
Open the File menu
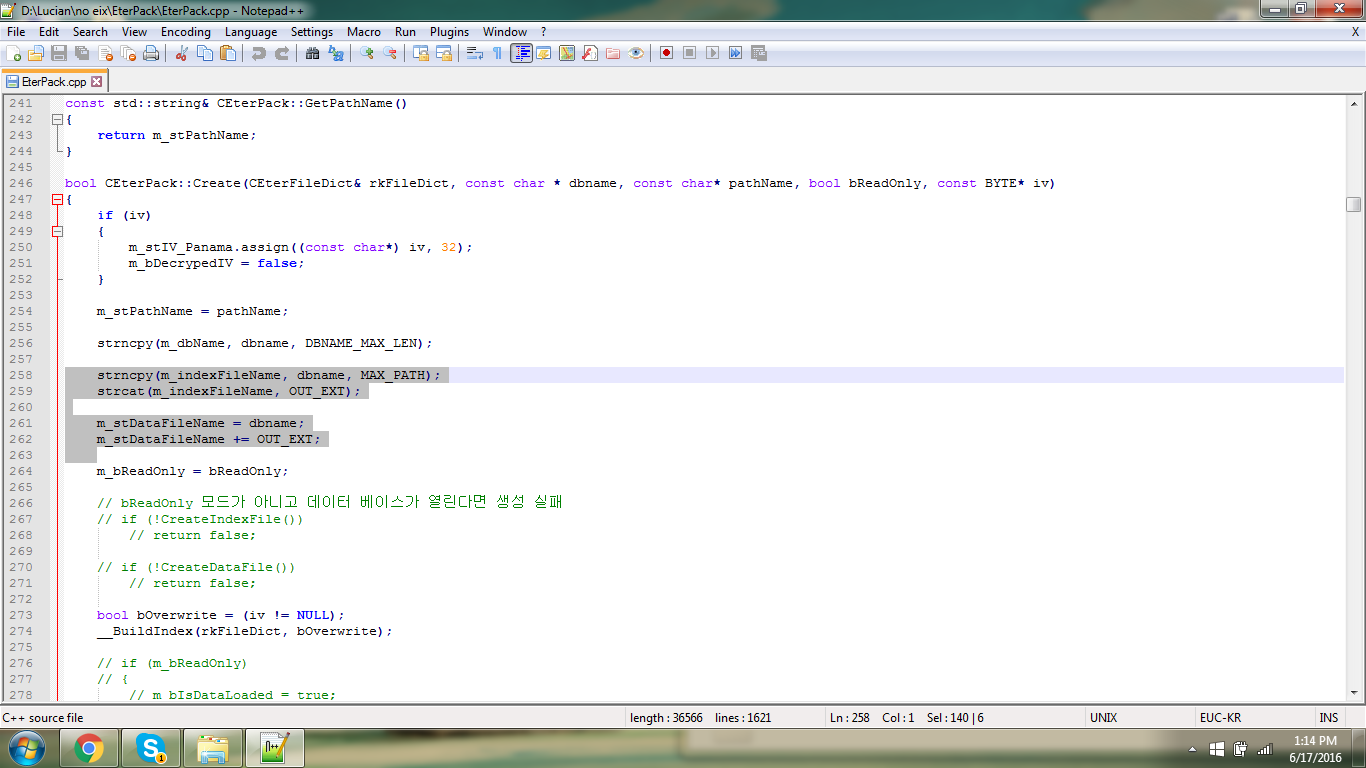16,32
